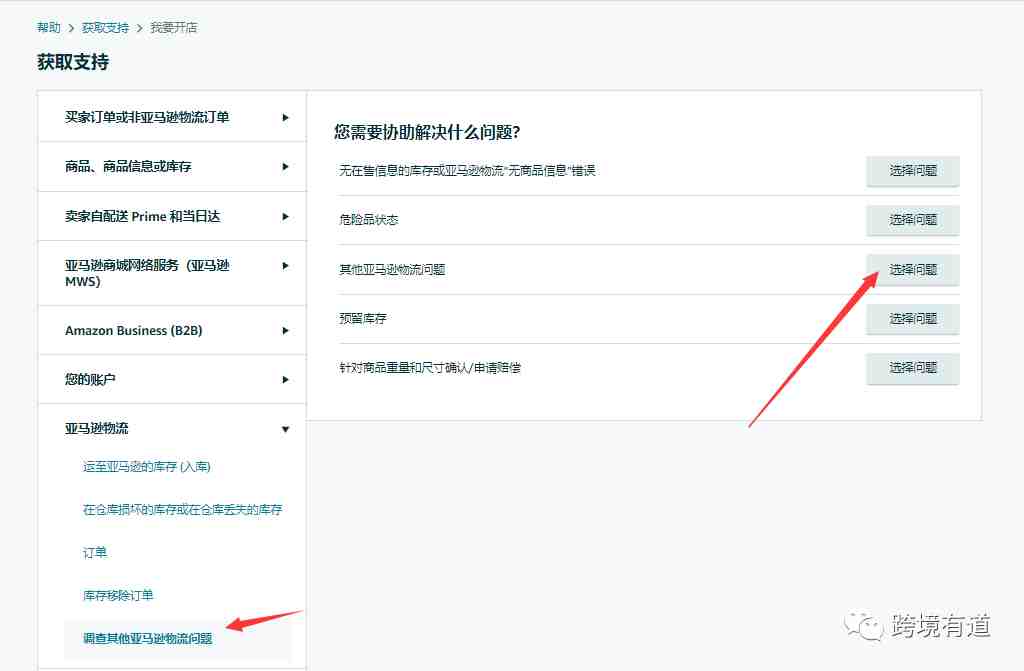
Task: Select the 库存移除订单 sub-item
Action: pyautogui.click(x=118, y=595)
